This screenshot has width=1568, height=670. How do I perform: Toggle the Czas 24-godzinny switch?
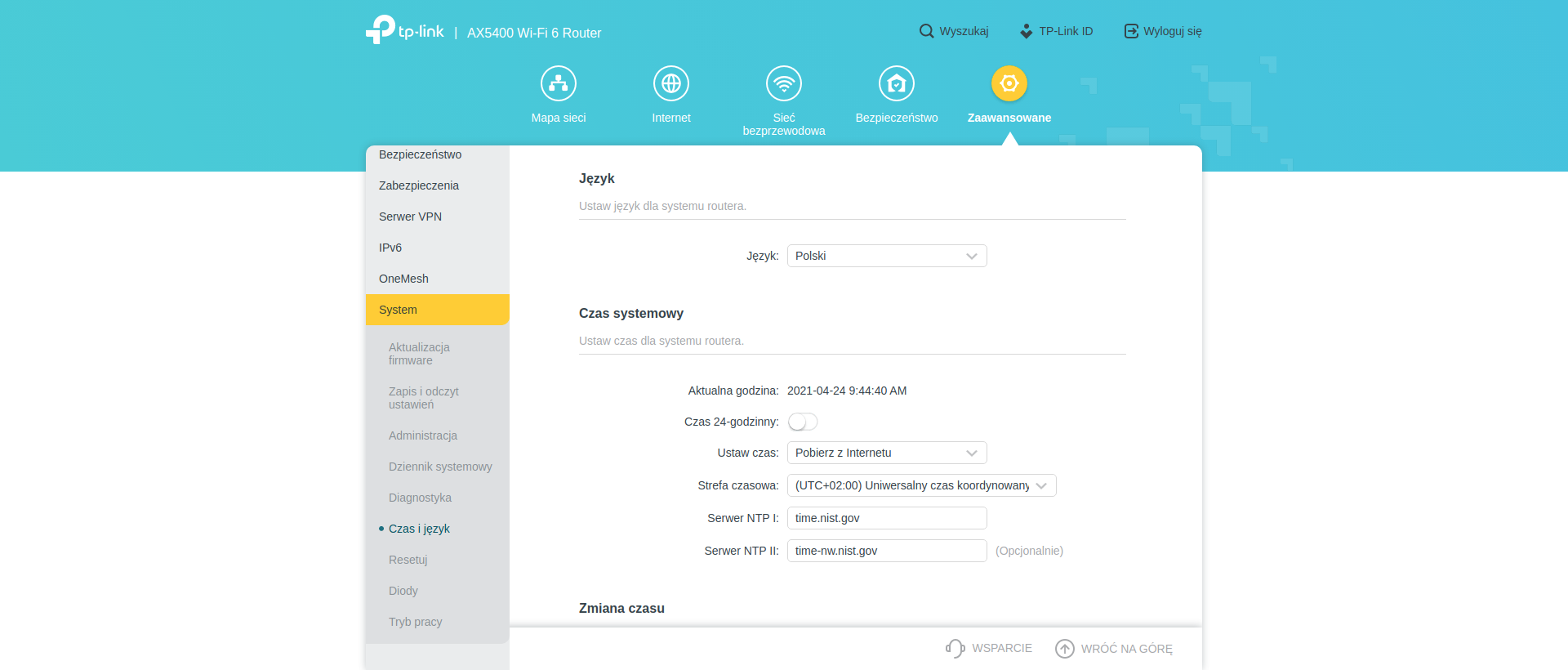pos(802,422)
